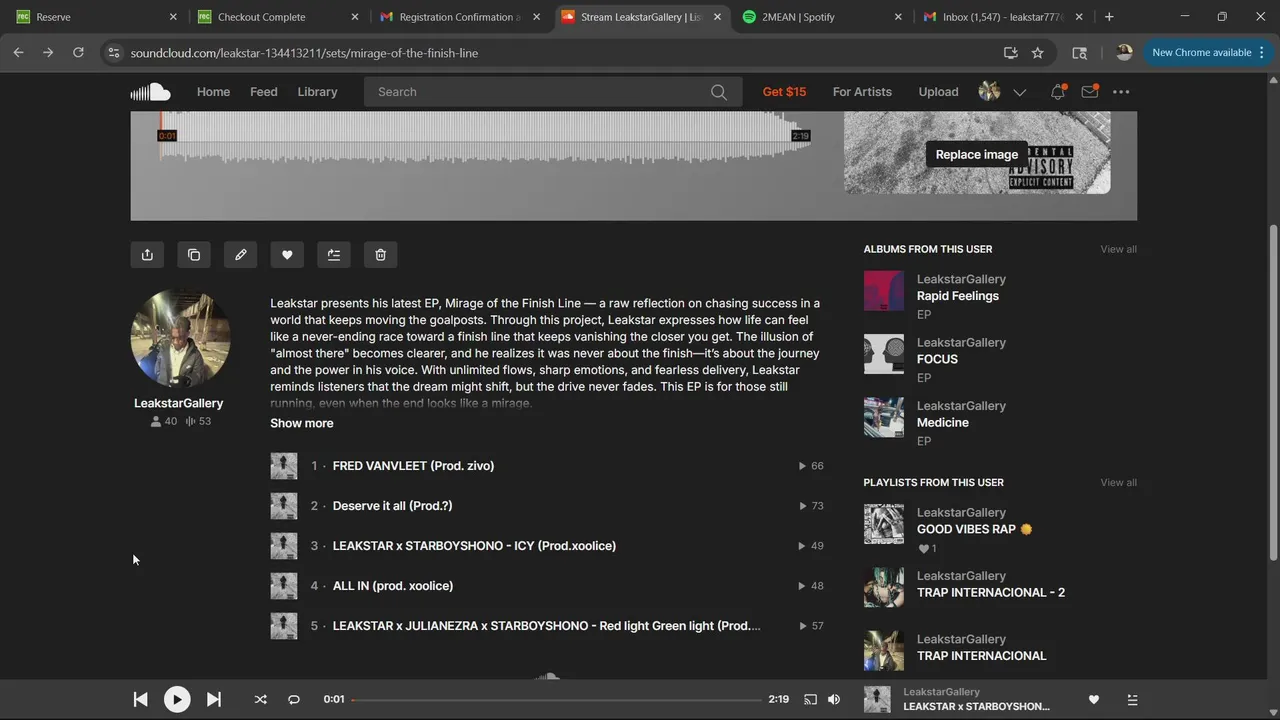Open the notifications bell
The image size is (1280, 720).
pos(1057,92)
